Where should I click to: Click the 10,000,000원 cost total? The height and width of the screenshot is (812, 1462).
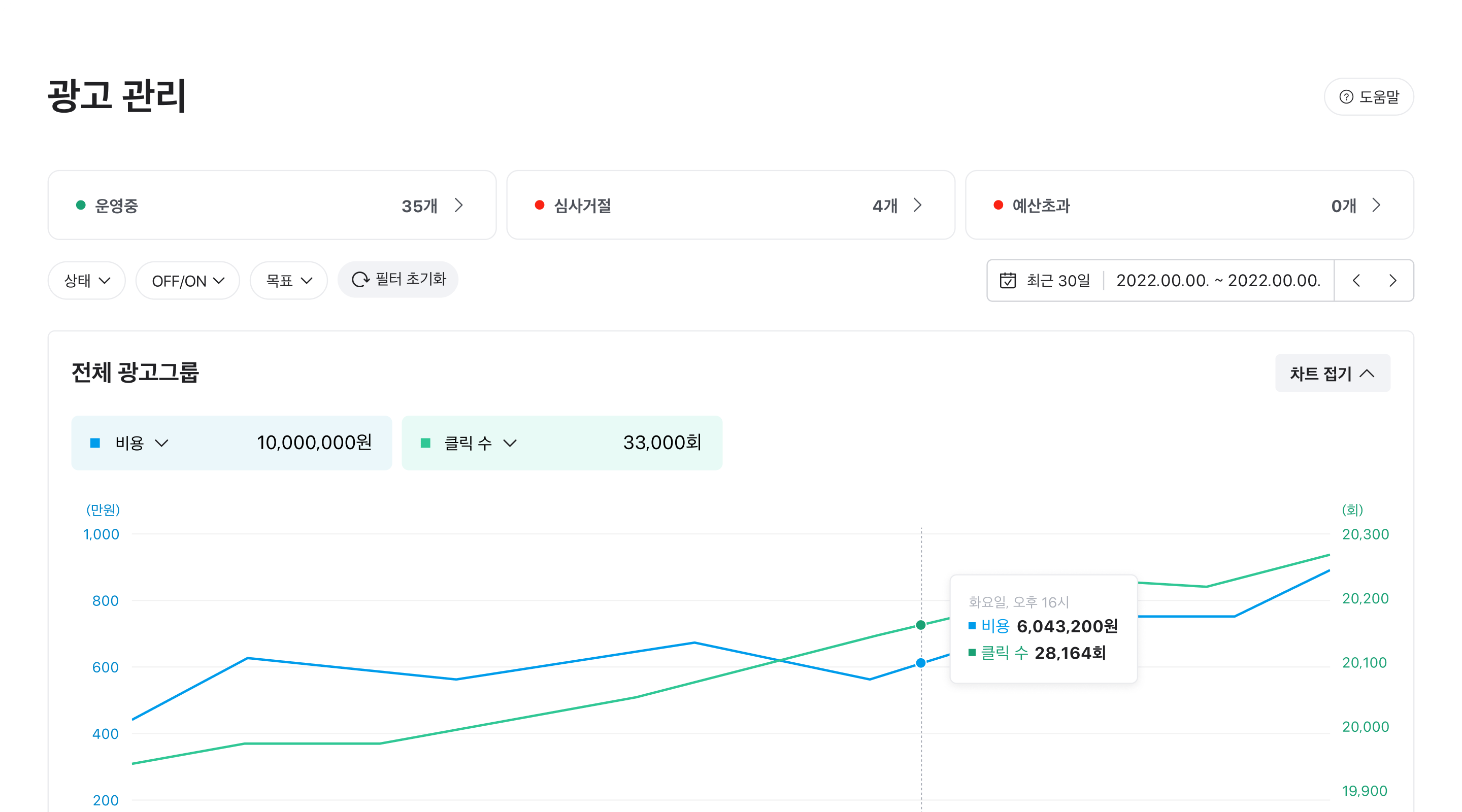click(314, 443)
